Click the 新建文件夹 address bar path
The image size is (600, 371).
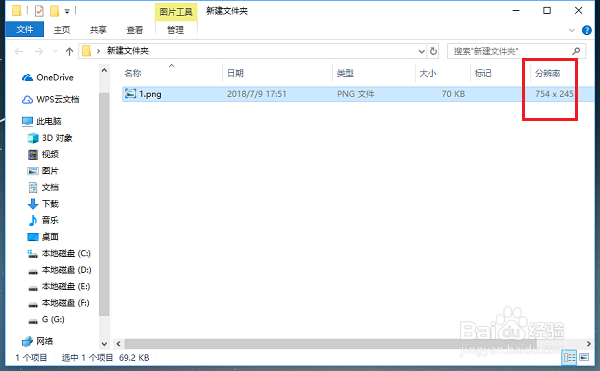(x=127, y=51)
